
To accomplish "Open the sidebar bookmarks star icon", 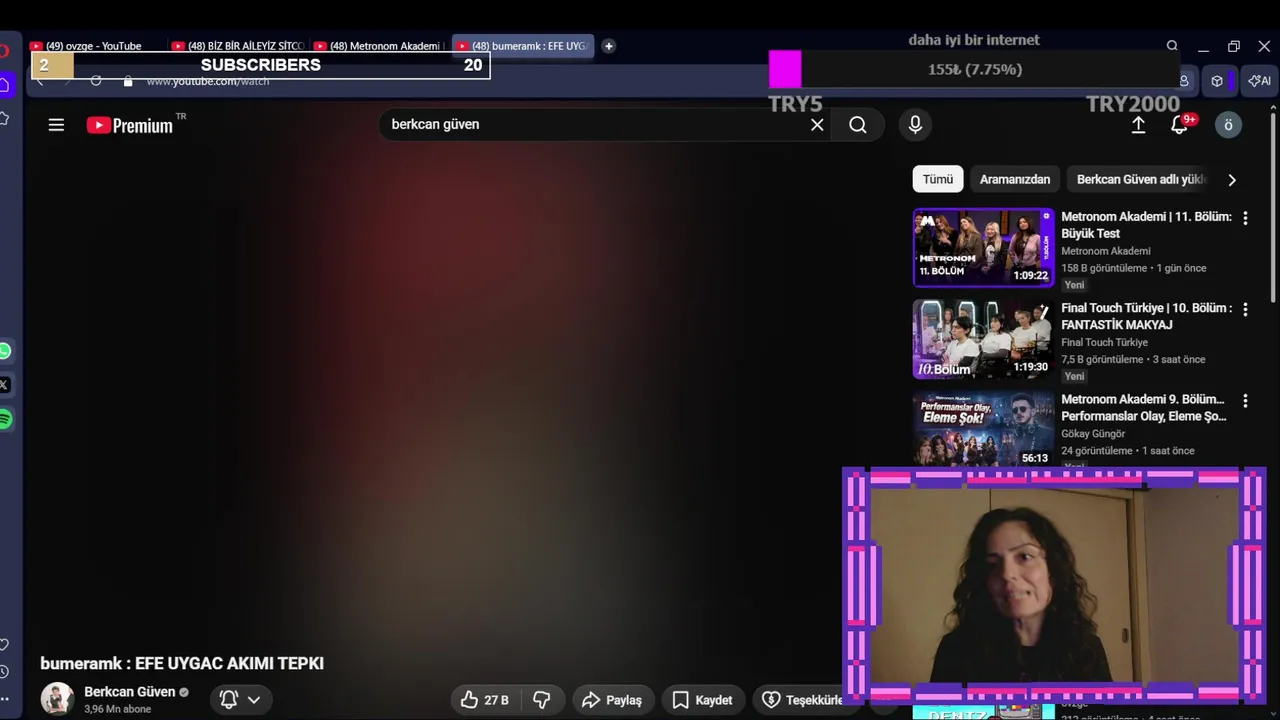I will 5,119.
